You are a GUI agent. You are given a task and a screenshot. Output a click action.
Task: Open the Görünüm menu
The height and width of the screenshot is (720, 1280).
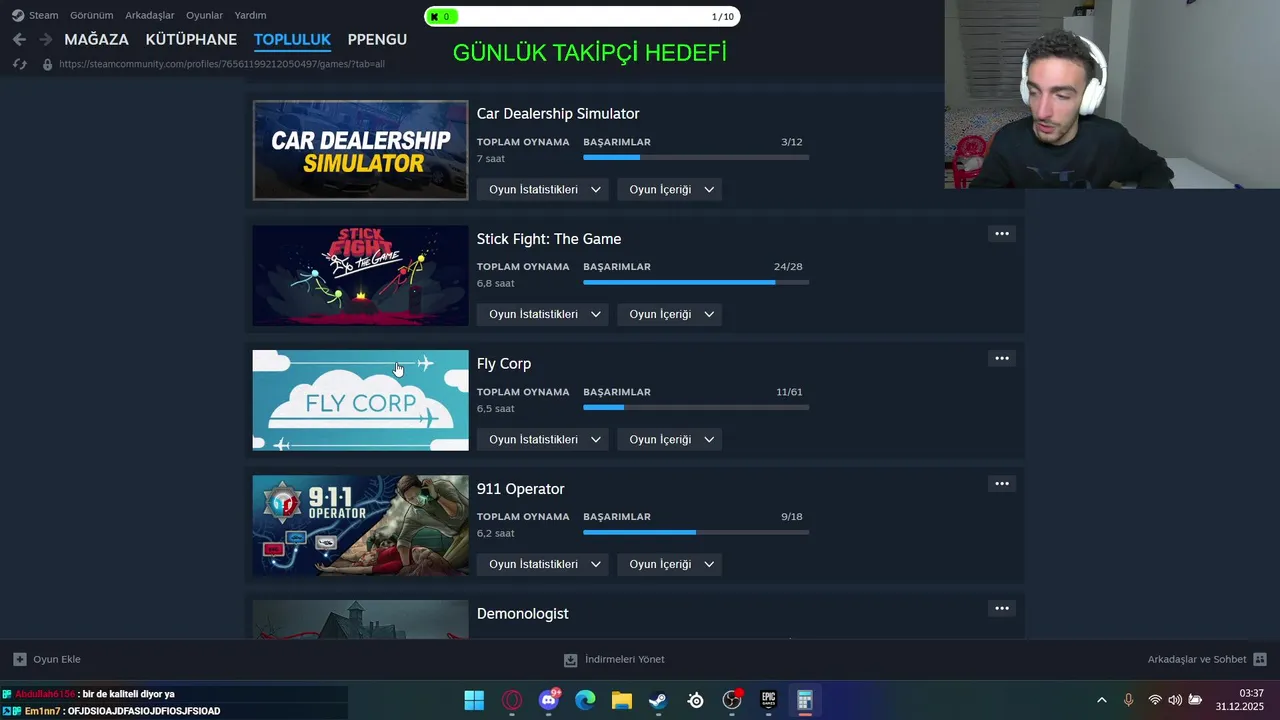(x=91, y=15)
